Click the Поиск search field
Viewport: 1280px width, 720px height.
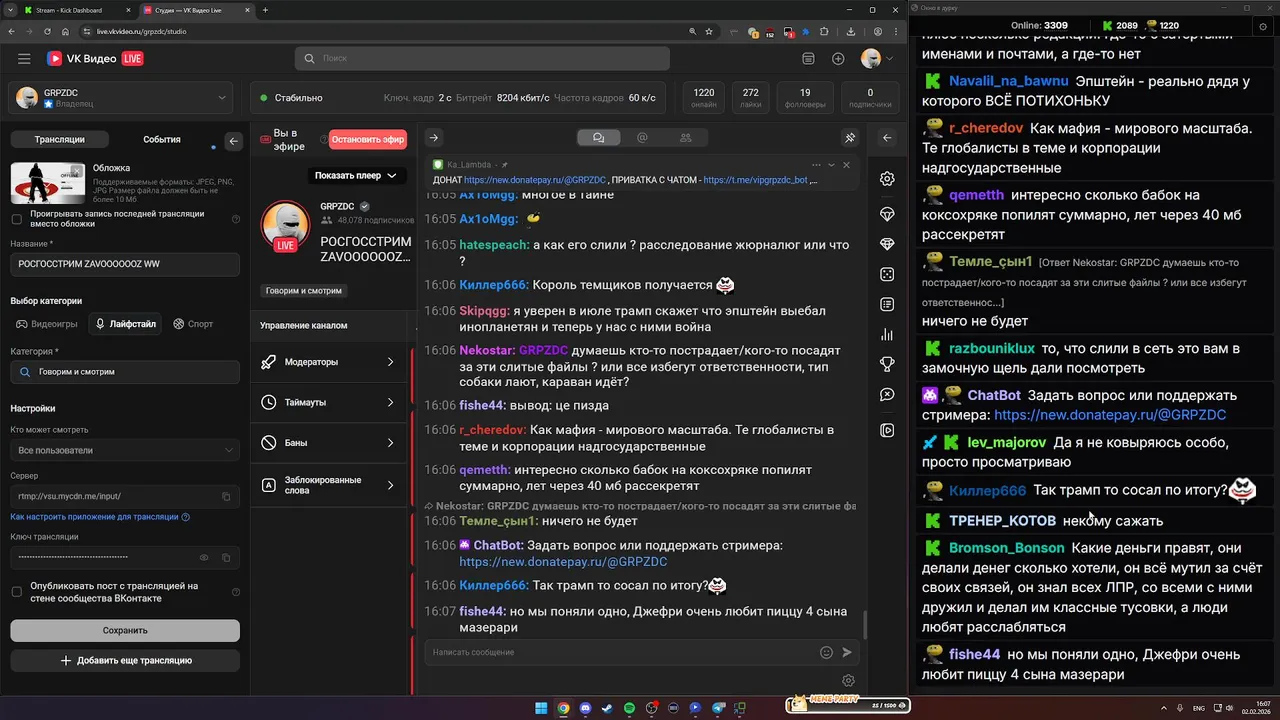click(x=482, y=59)
